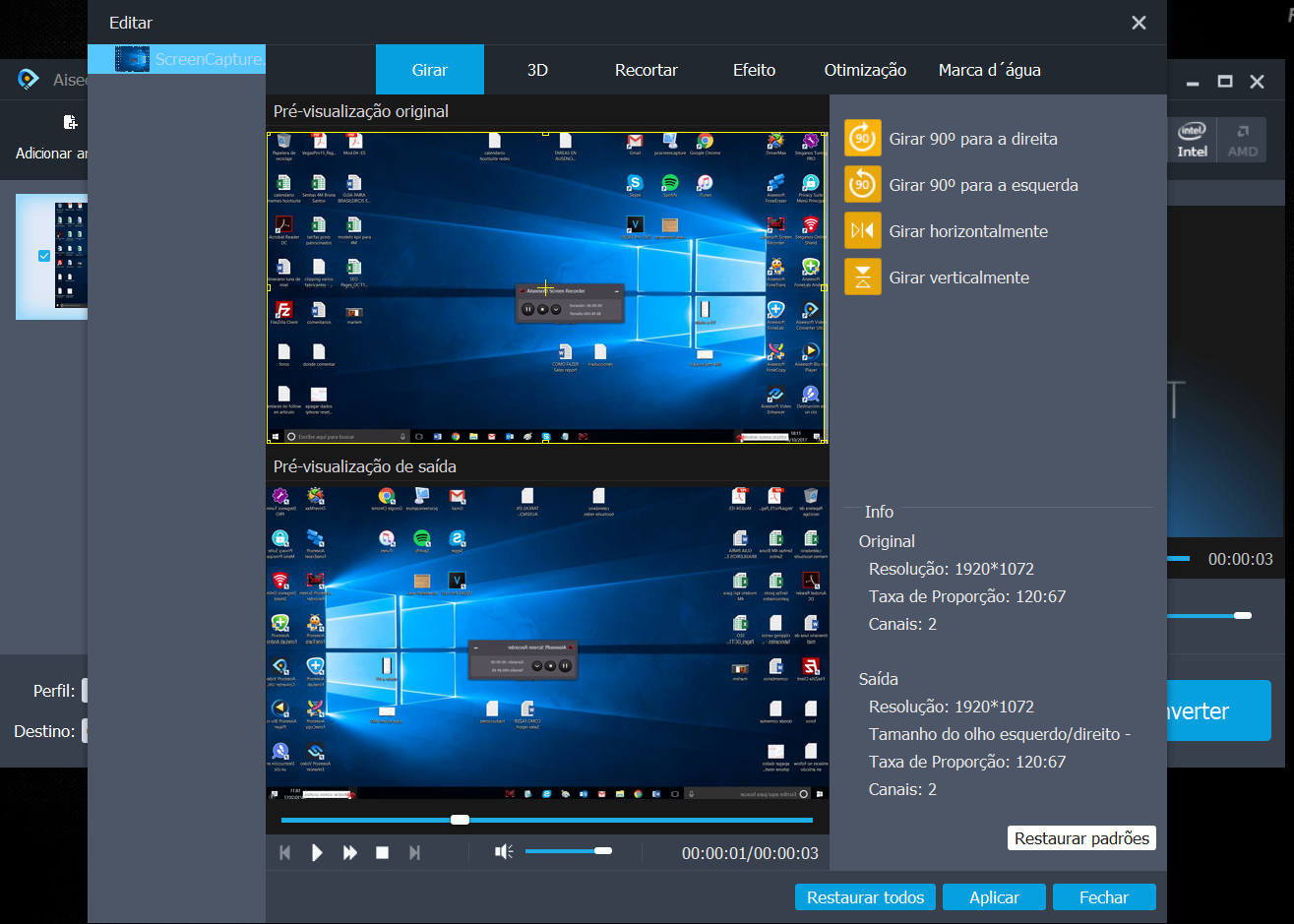Select the Otimização tab
The height and width of the screenshot is (924, 1294).
(865, 70)
